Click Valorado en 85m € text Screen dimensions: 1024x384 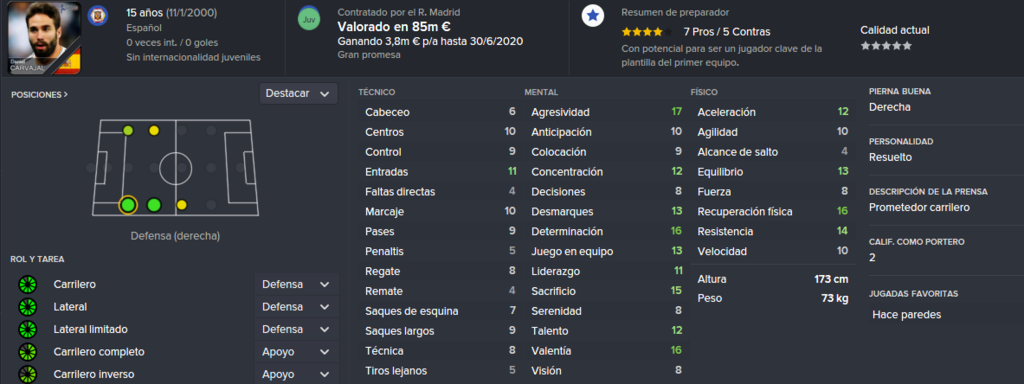(x=393, y=27)
